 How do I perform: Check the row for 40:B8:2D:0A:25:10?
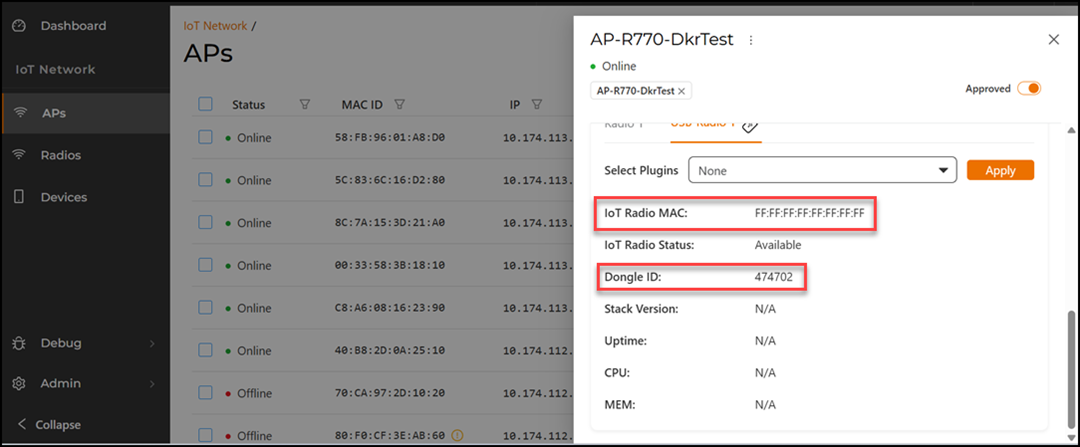205,350
